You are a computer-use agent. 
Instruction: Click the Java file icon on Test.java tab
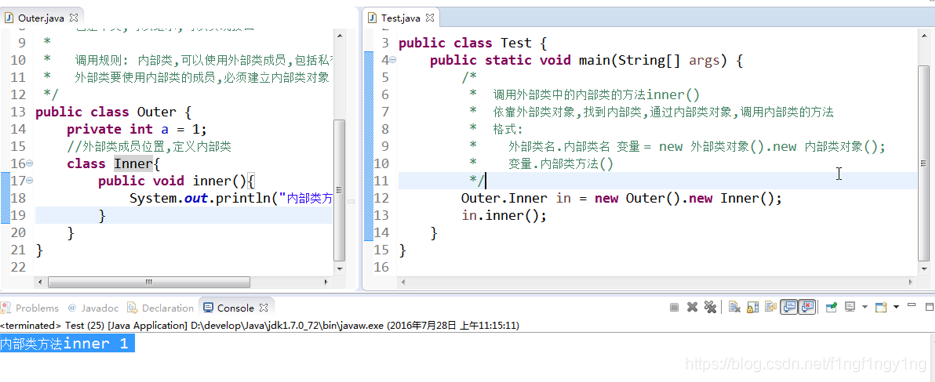pyautogui.click(x=373, y=18)
